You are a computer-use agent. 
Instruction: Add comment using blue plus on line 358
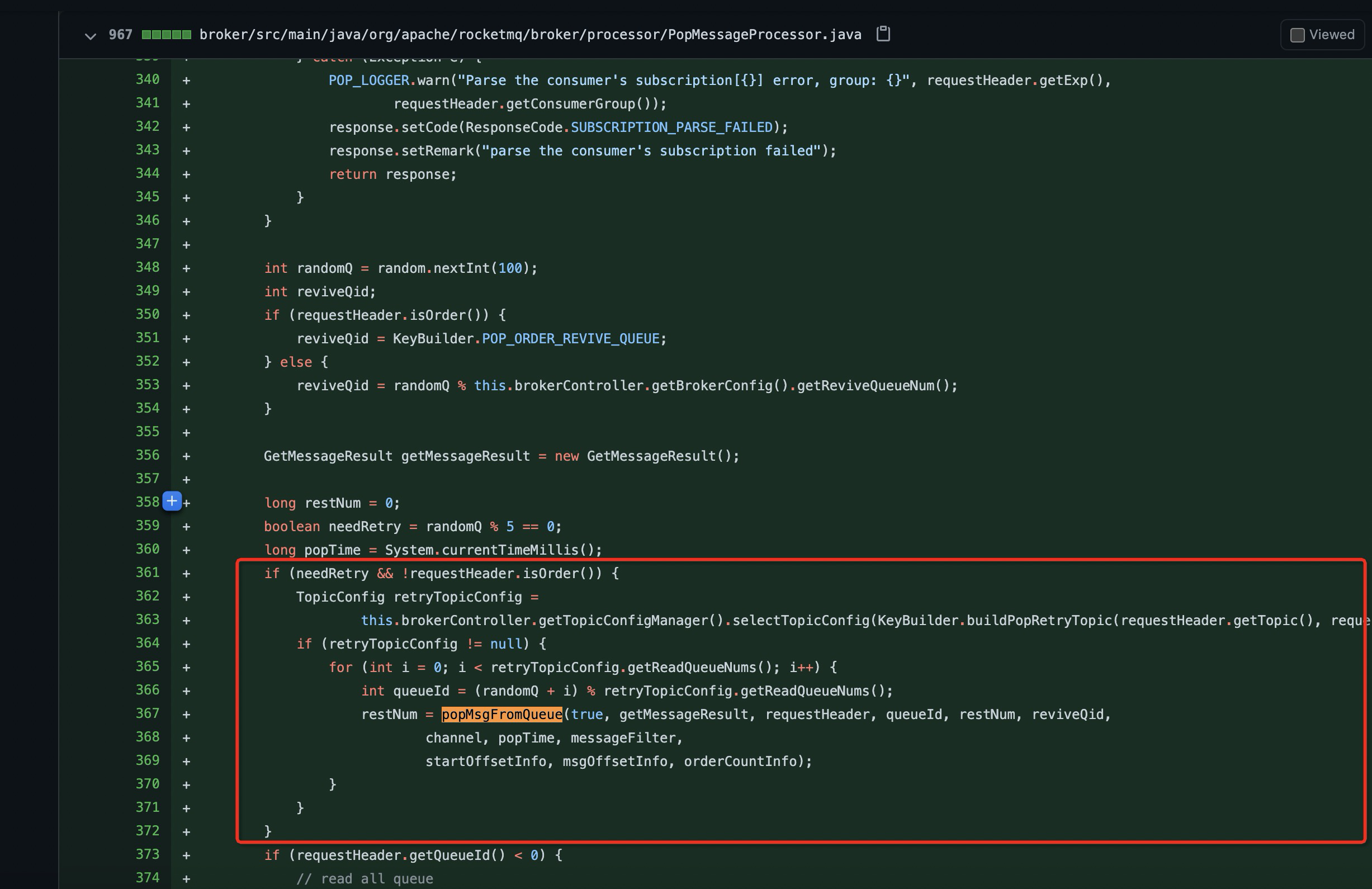coord(172,501)
